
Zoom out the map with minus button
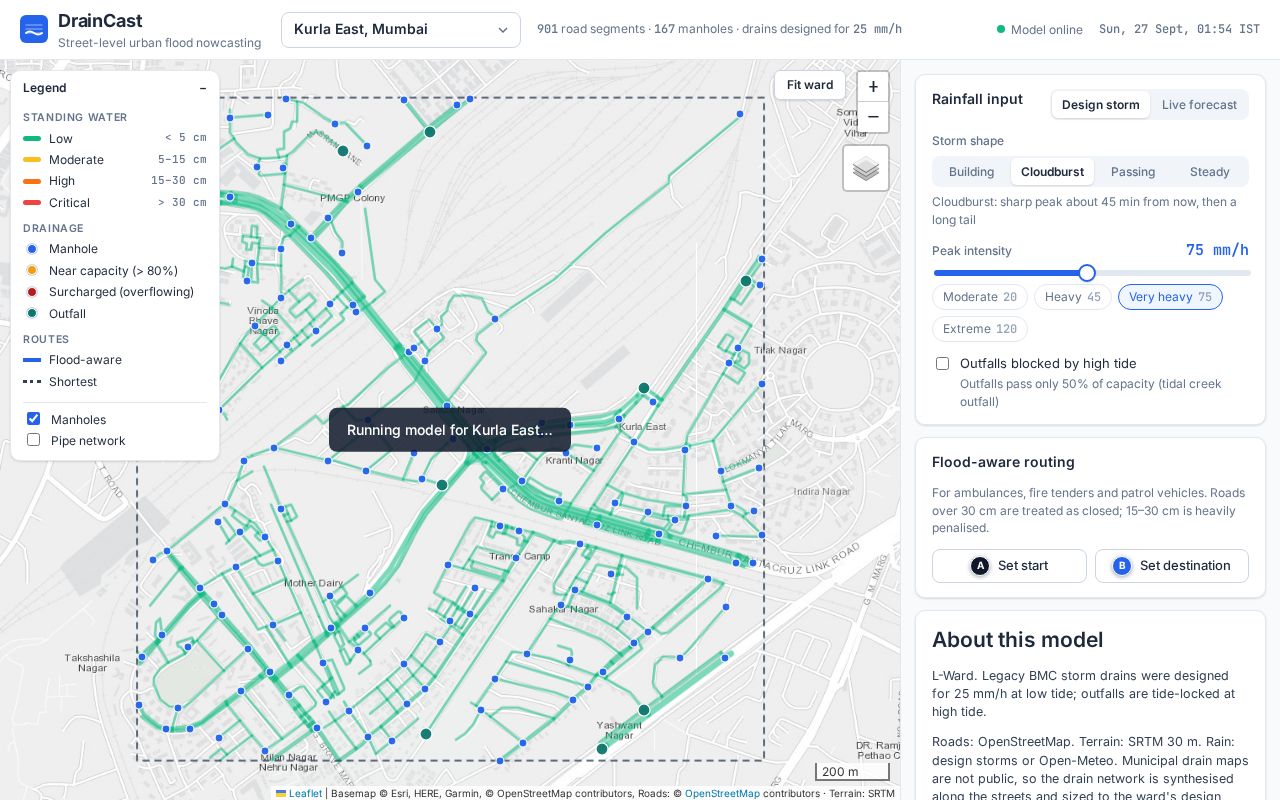[873, 117]
